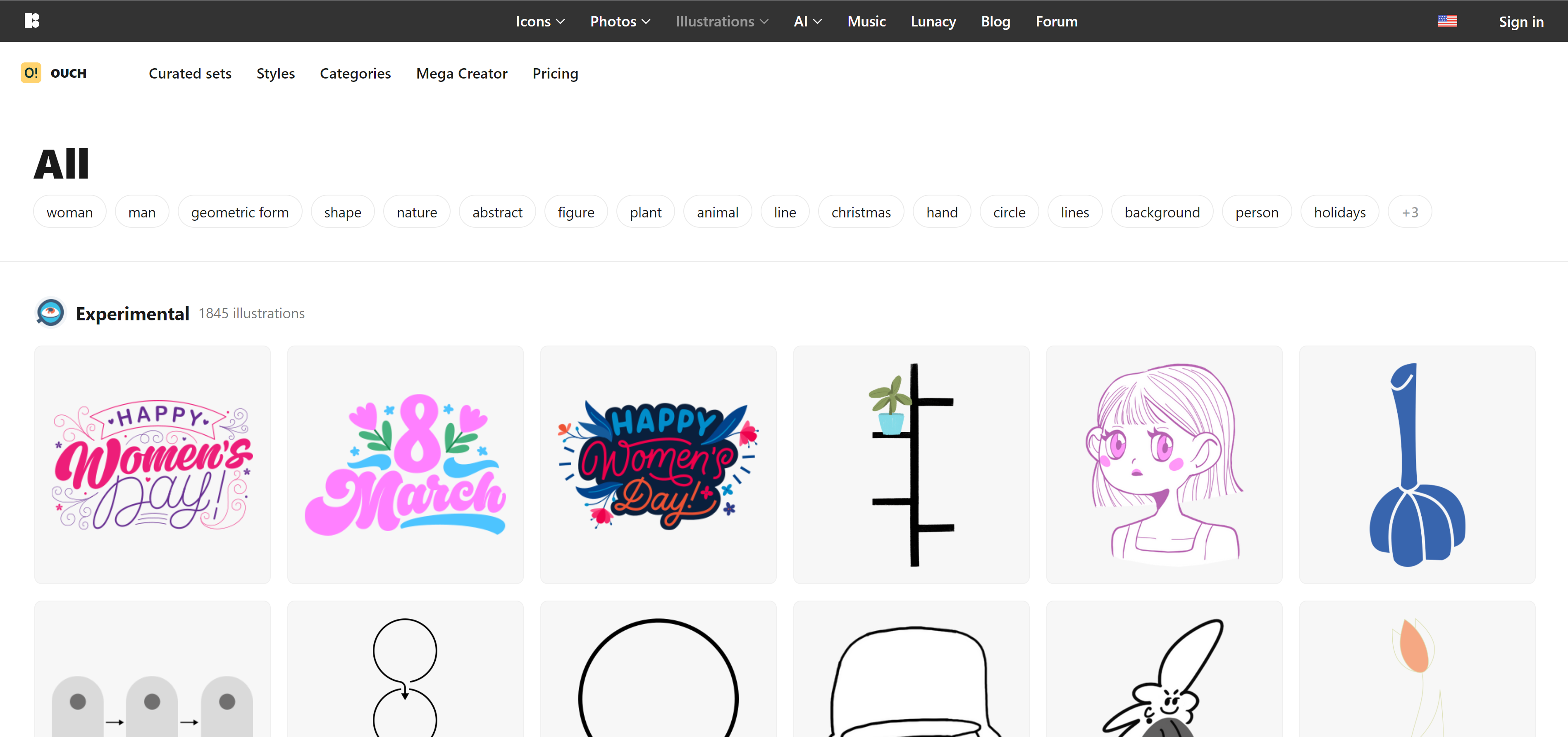Screen dimensions: 1568x737
Task: Open the plant shelf illustration
Action: pos(911,464)
